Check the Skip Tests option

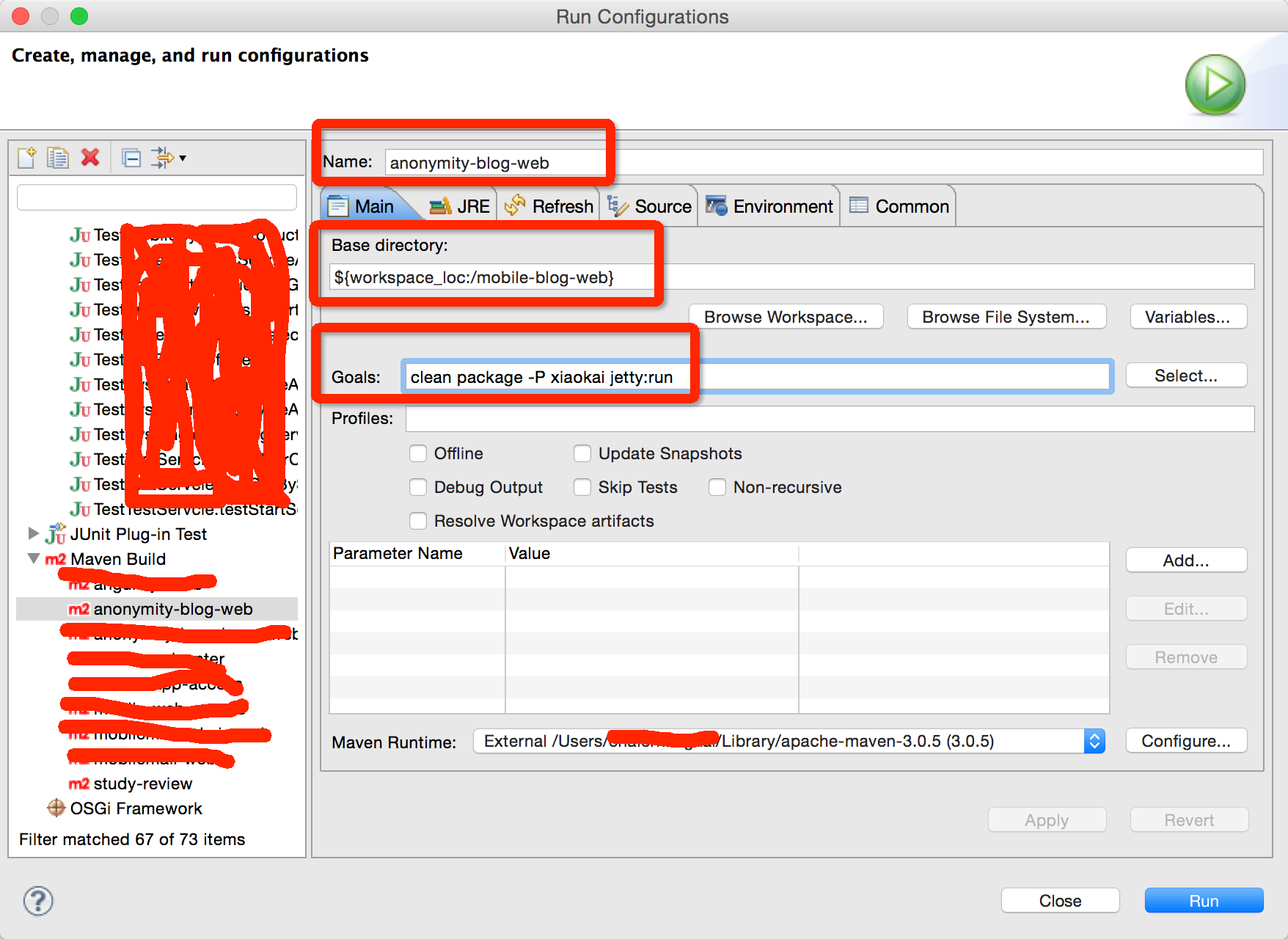click(x=582, y=487)
